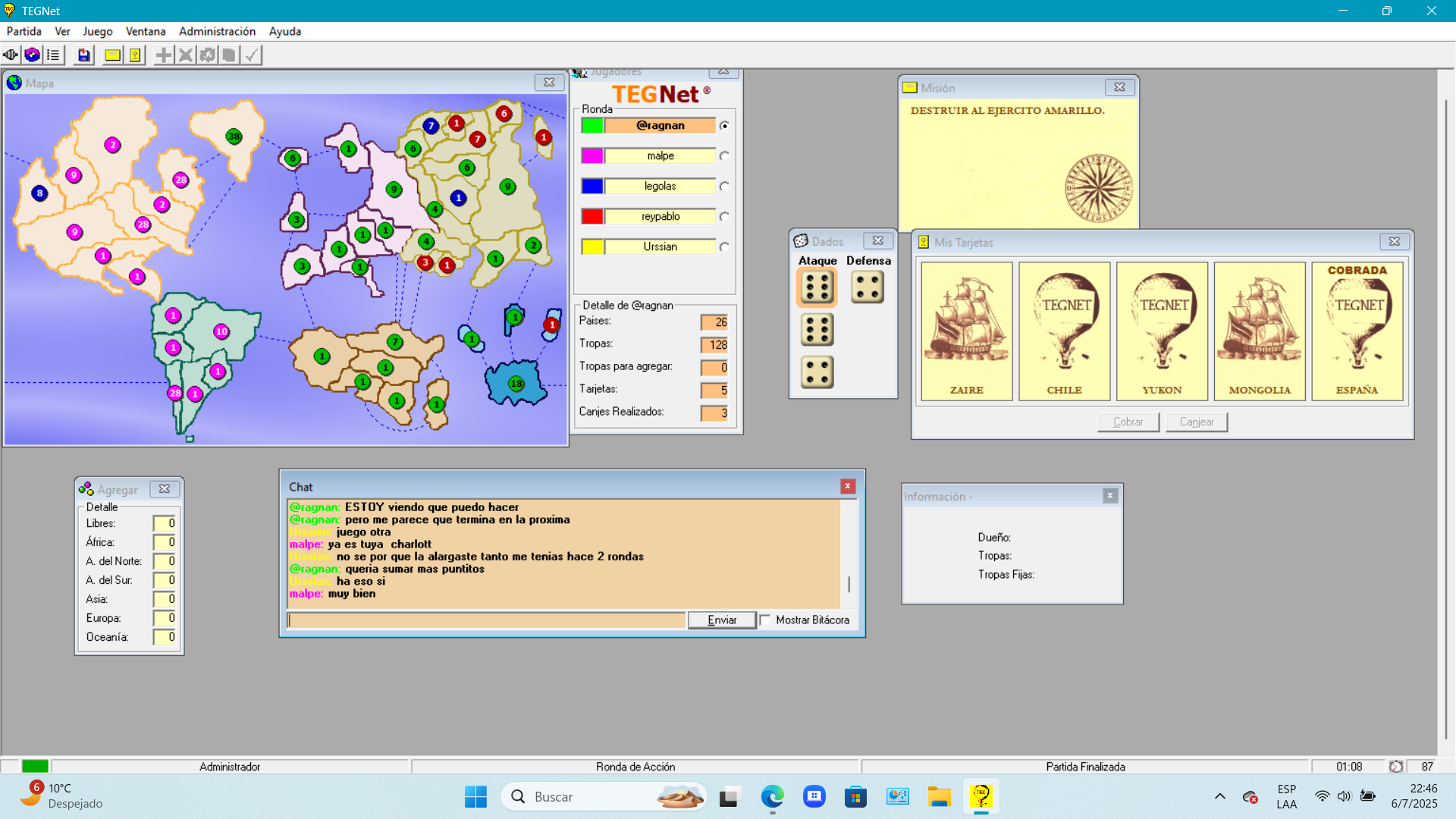Screen dimensions: 1456x819
Task: Click the regroup gear toolbar icon
Action: tap(207, 55)
